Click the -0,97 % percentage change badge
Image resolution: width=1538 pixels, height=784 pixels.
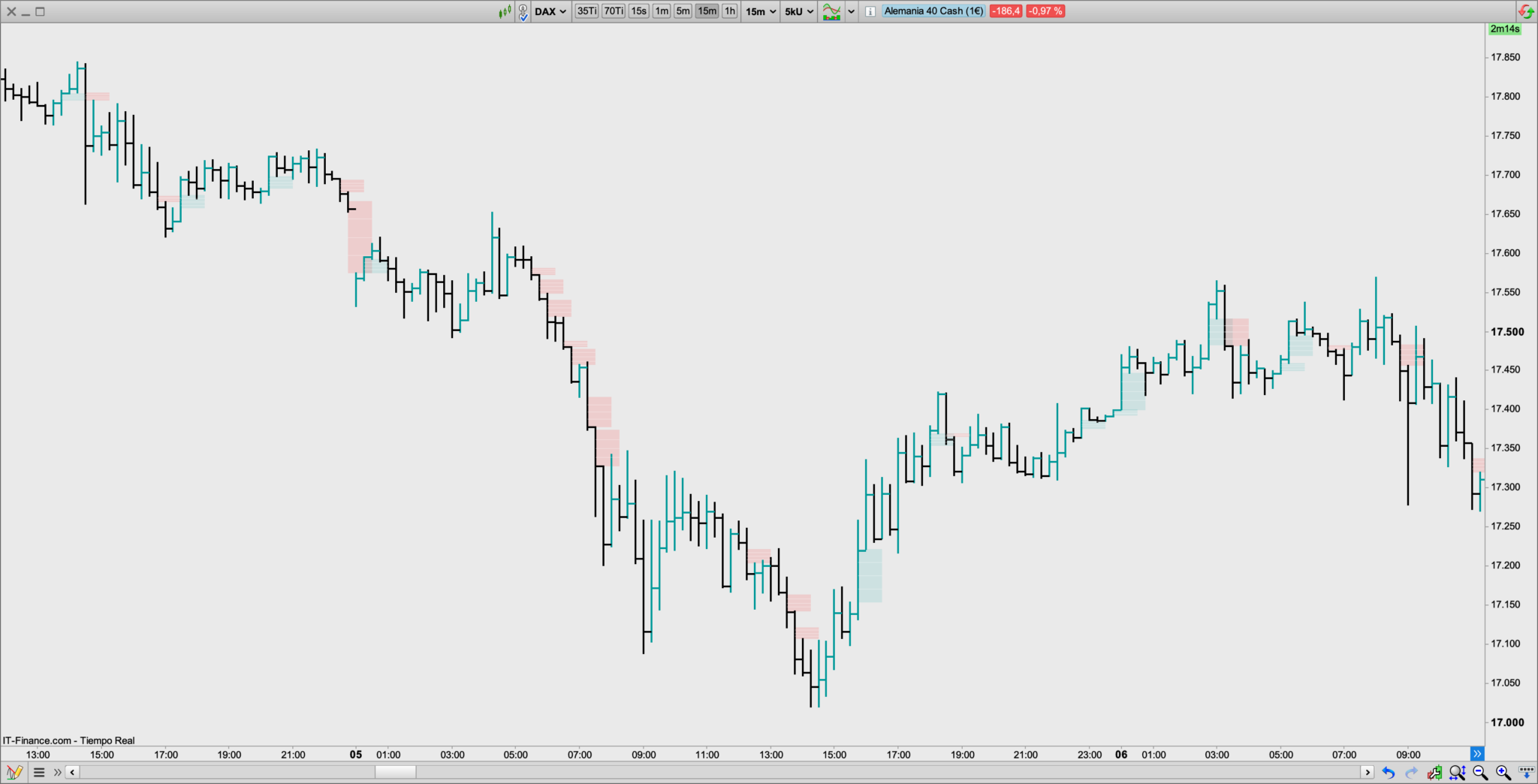pos(1045,11)
